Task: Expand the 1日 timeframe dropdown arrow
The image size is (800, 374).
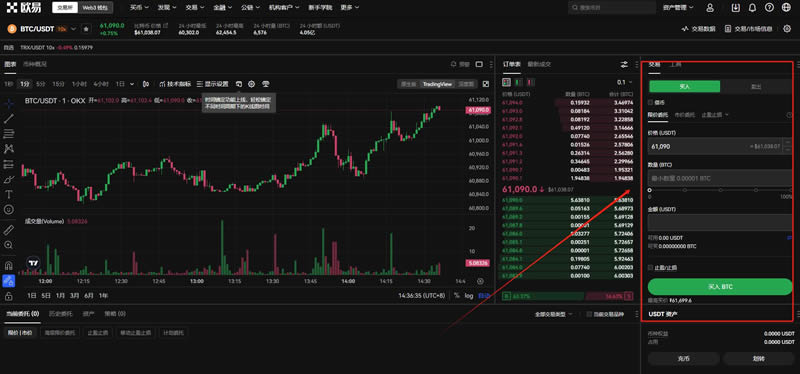Action: click(x=133, y=84)
